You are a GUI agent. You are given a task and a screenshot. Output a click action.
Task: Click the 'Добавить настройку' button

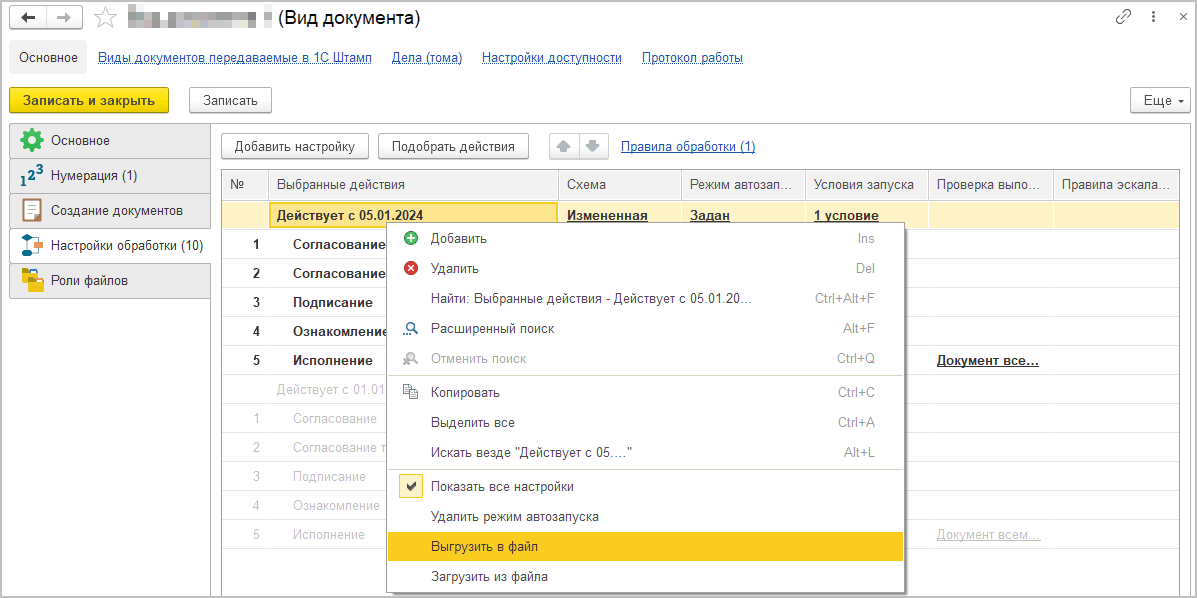294,146
